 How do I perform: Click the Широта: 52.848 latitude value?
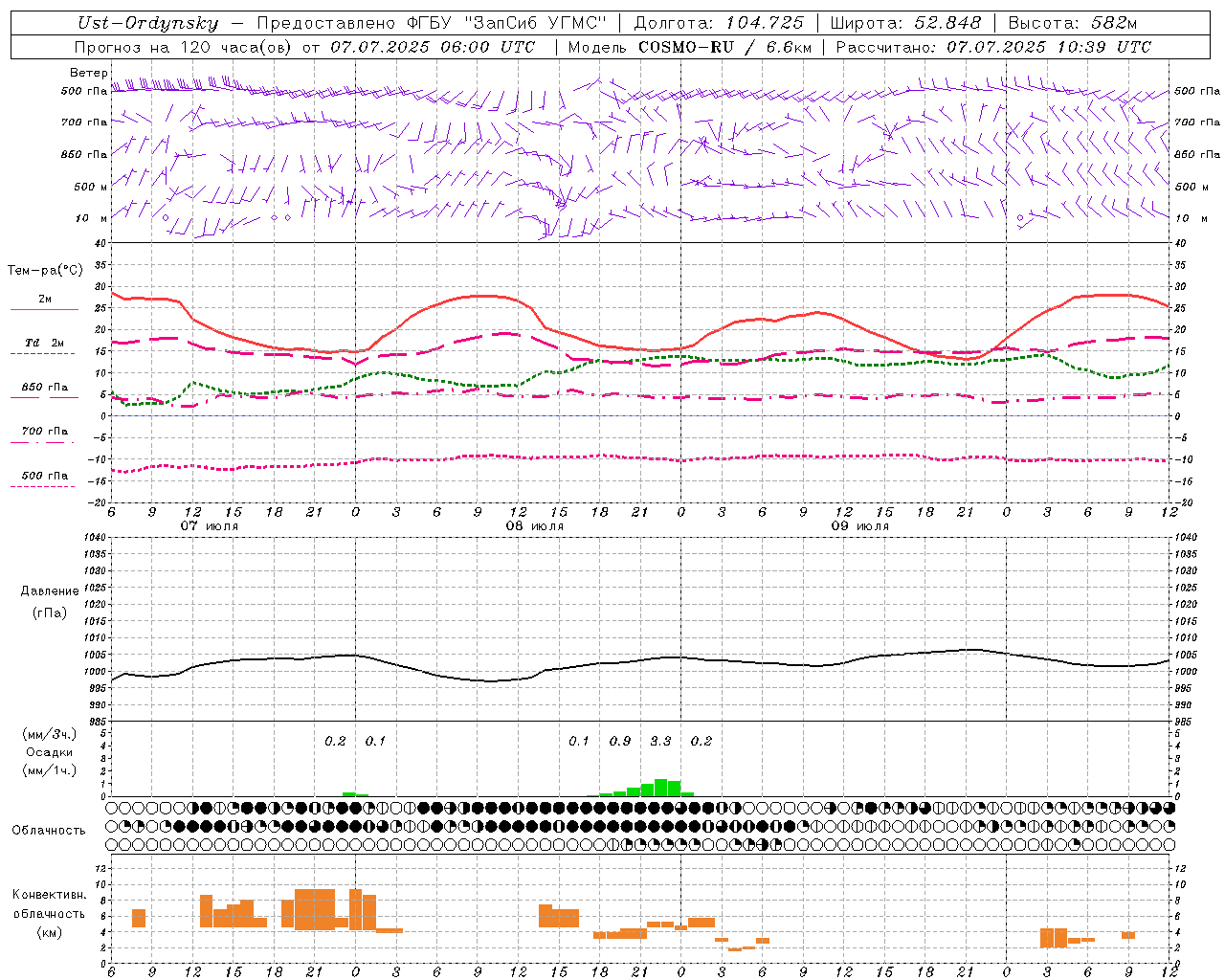point(905,23)
